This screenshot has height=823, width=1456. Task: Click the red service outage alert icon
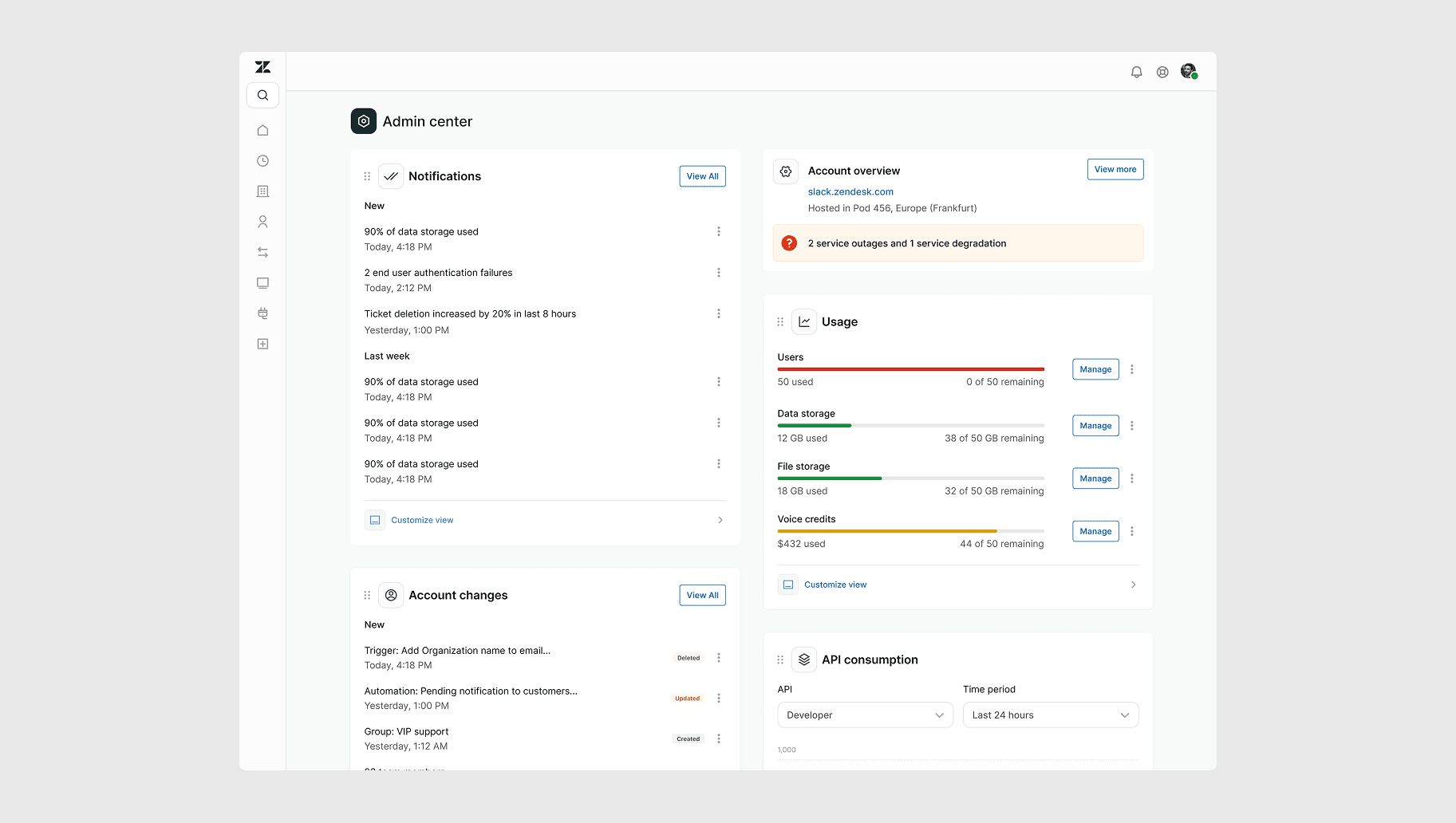pyautogui.click(x=789, y=243)
